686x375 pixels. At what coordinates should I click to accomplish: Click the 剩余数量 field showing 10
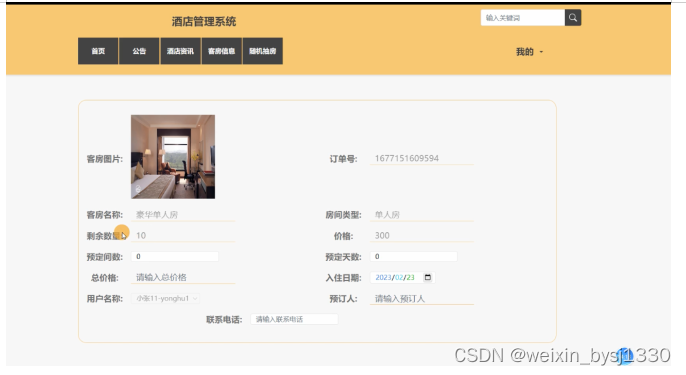pyautogui.click(x=183, y=236)
